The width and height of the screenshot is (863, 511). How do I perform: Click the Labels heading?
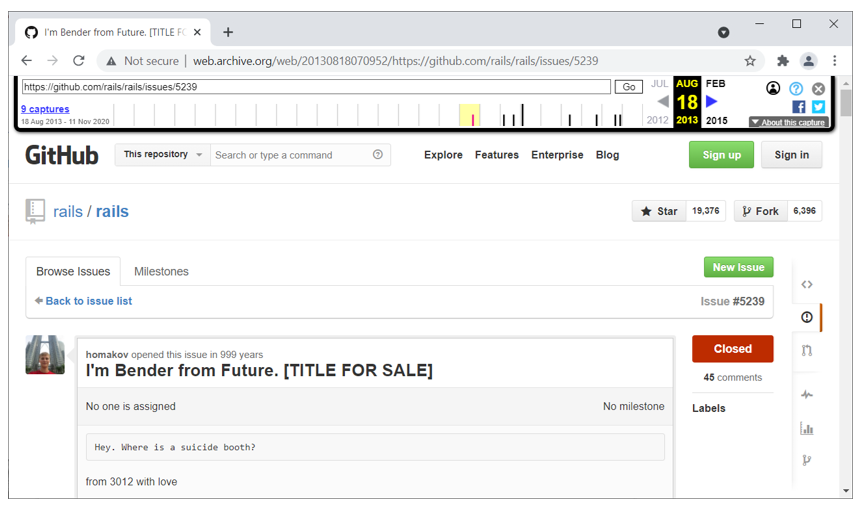coord(708,408)
